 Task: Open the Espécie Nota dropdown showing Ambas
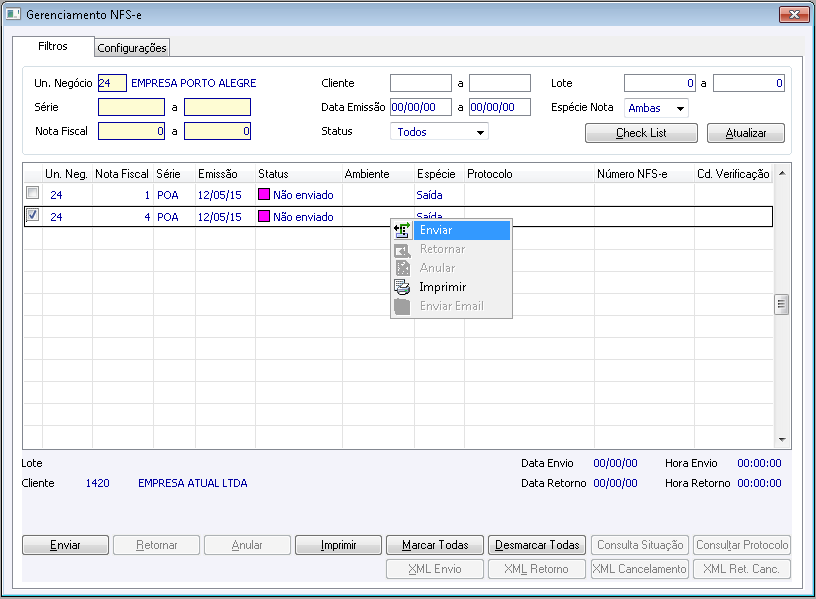coord(656,108)
